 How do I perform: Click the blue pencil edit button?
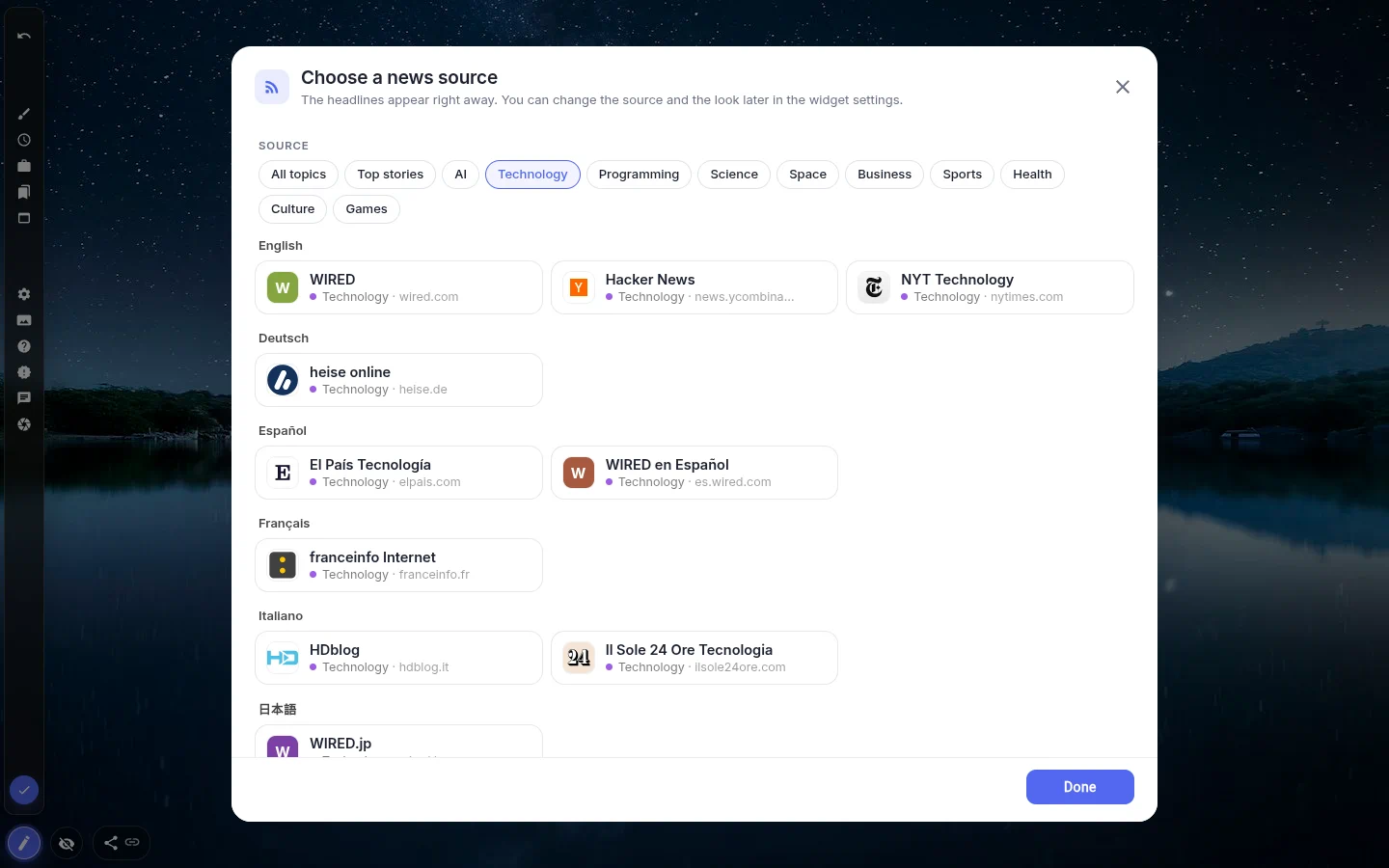pyautogui.click(x=24, y=843)
